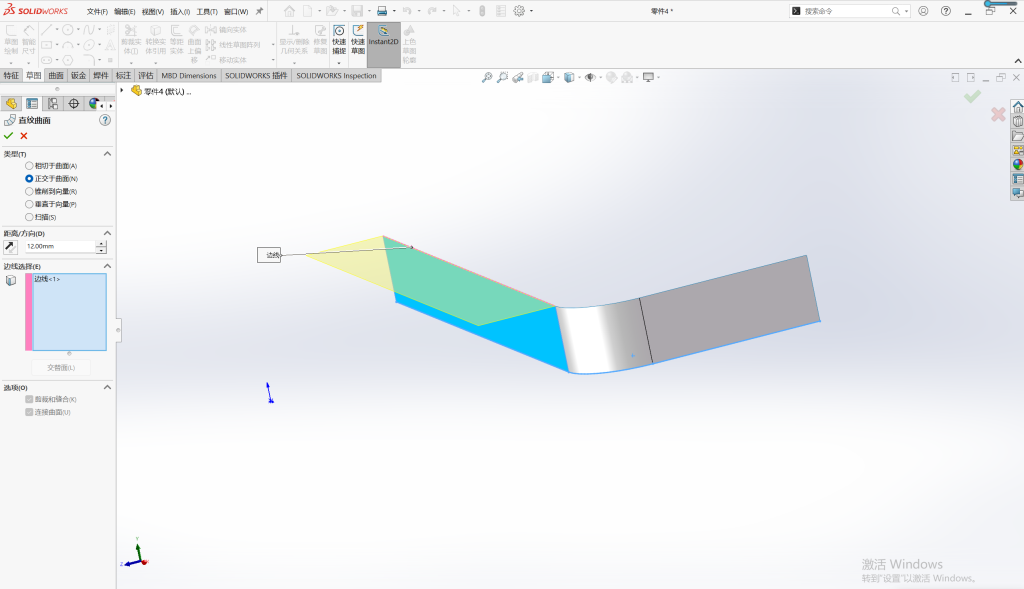Open the Appearances color ball in task pane
The width and height of the screenshot is (1024, 589).
(1017, 165)
